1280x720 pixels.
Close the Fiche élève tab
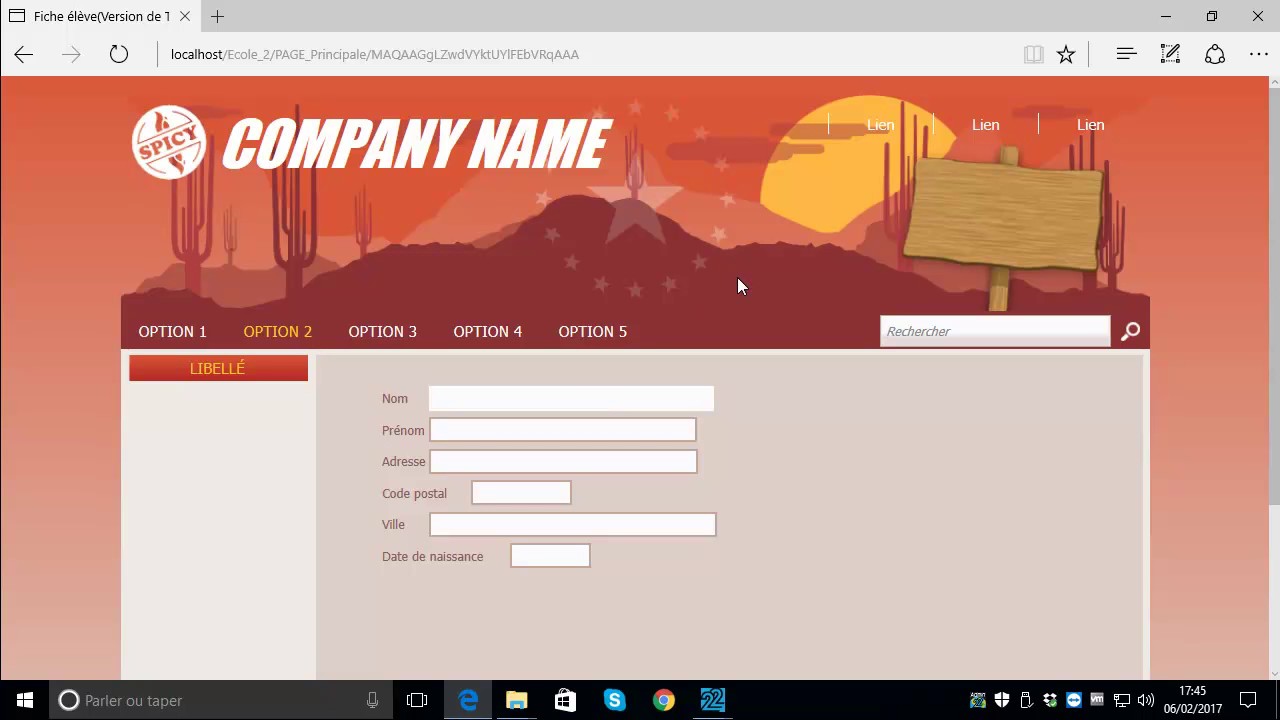pyautogui.click(x=185, y=16)
